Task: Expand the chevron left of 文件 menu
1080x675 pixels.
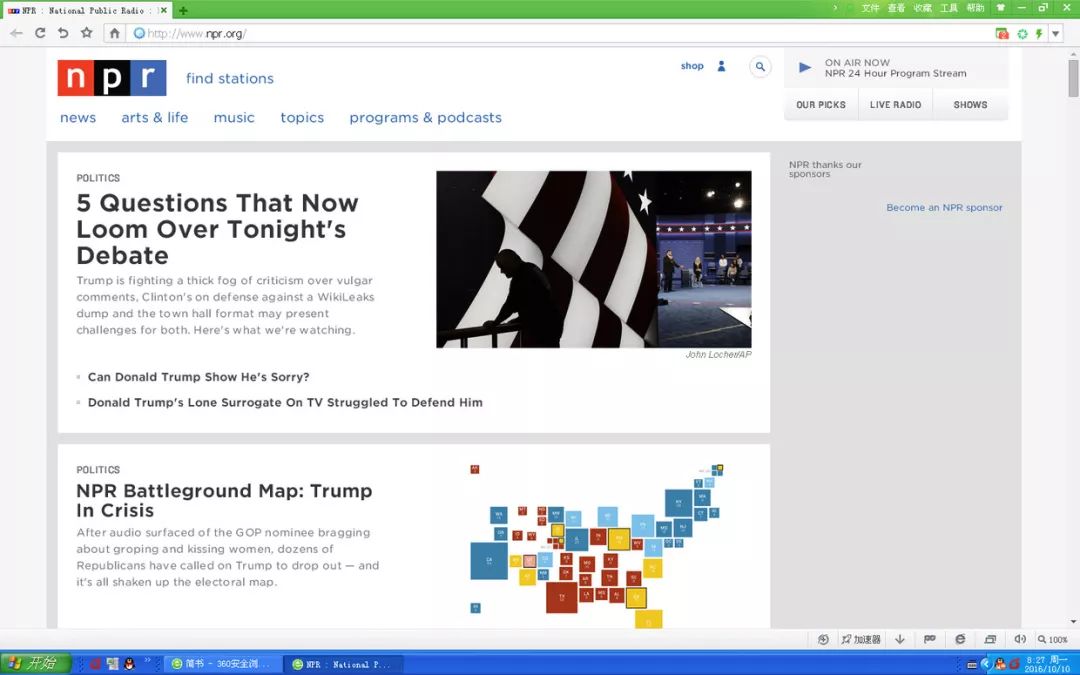Action: click(x=835, y=8)
